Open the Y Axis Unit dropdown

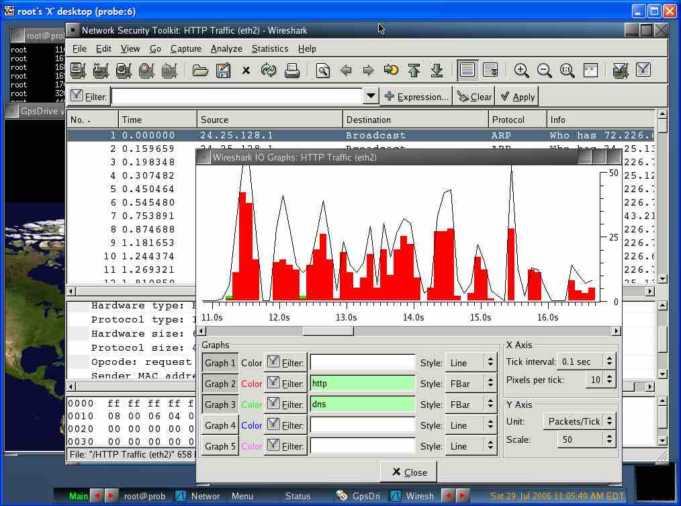pyautogui.click(x=579, y=421)
